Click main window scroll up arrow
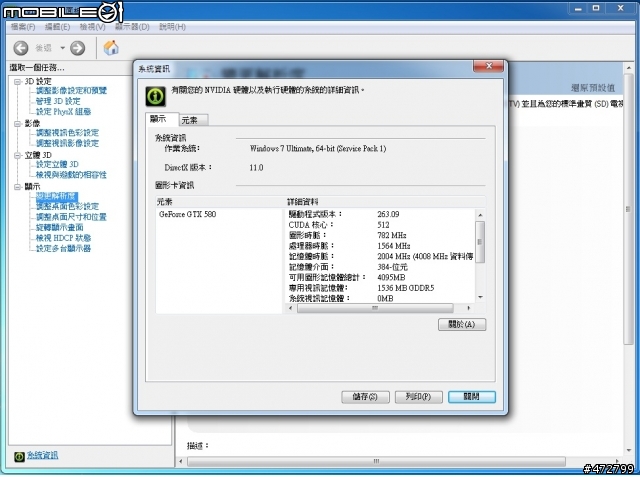This screenshot has width=640, height=477. tap(629, 68)
